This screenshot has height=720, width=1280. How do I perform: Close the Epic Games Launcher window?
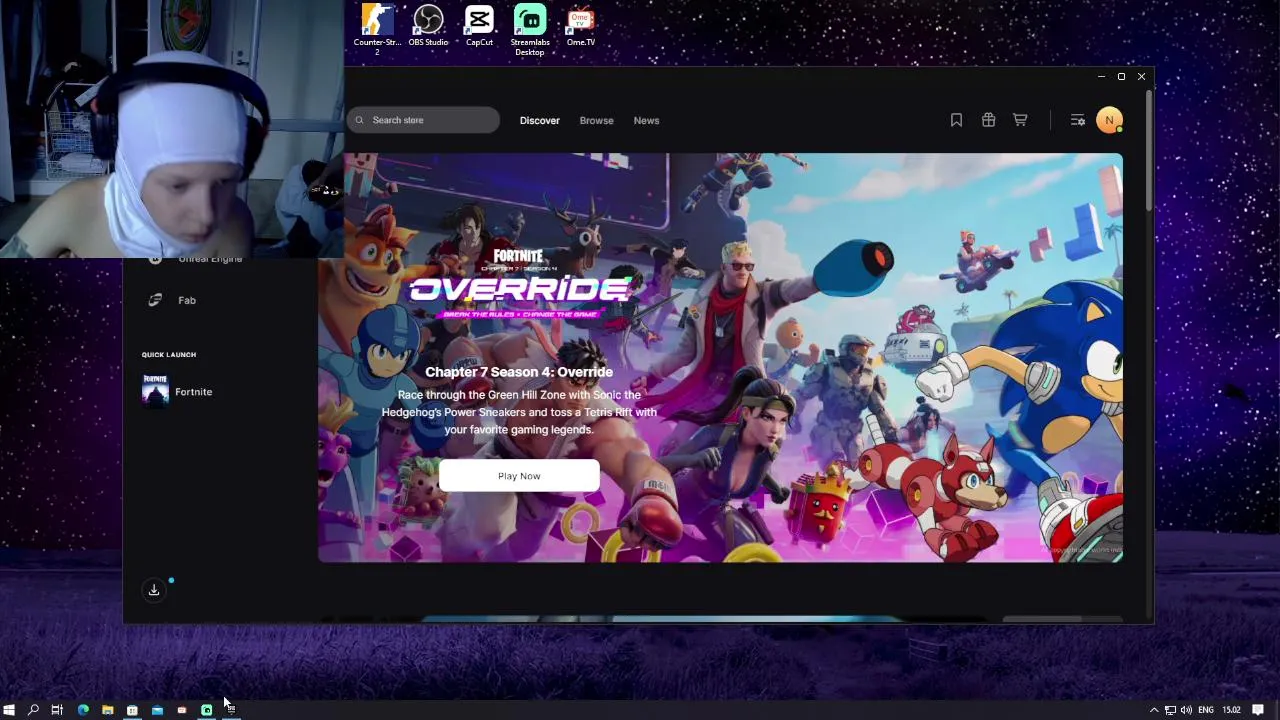[1141, 76]
